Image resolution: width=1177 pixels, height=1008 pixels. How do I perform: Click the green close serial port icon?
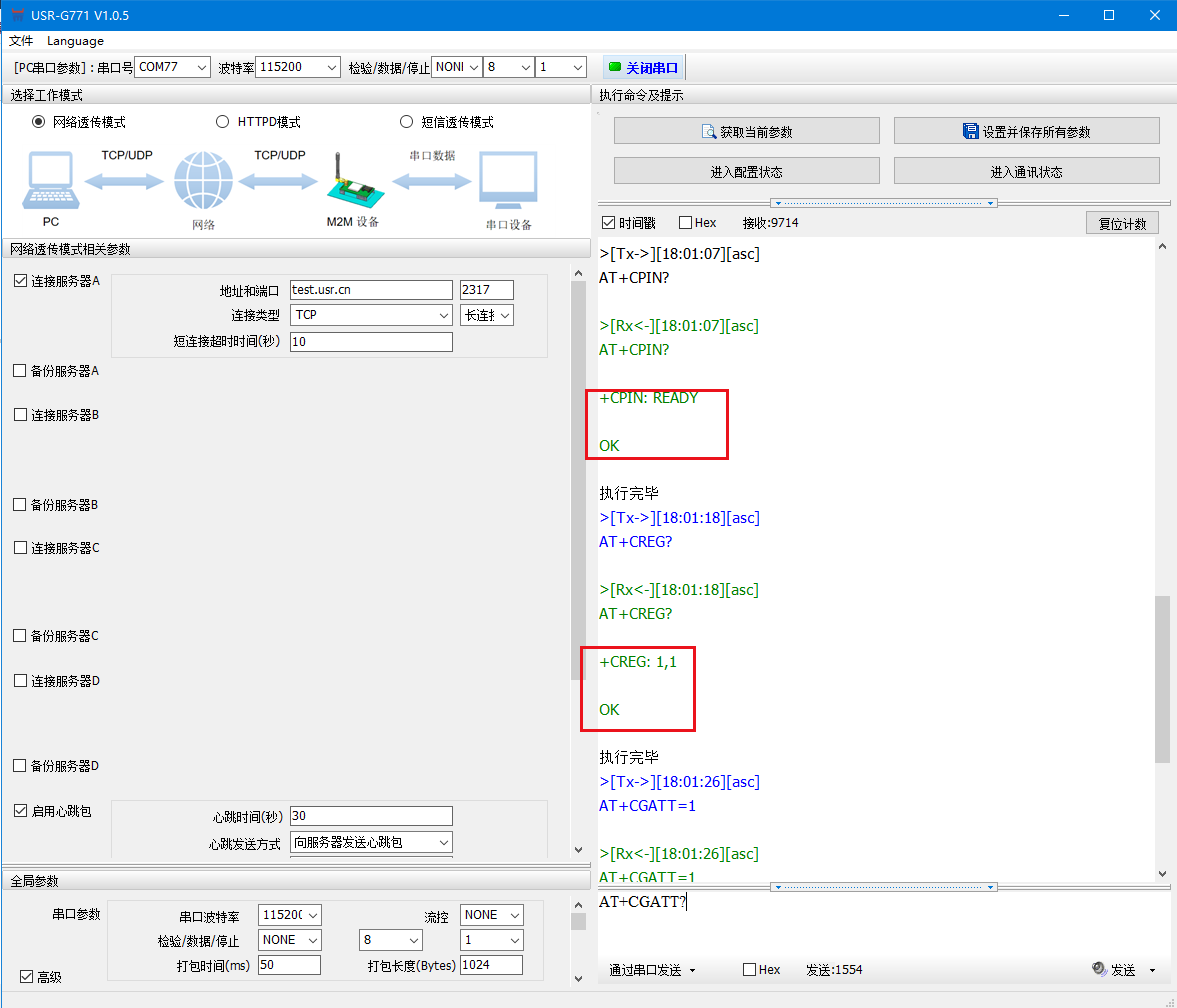pyautogui.click(x=614, y=68)
